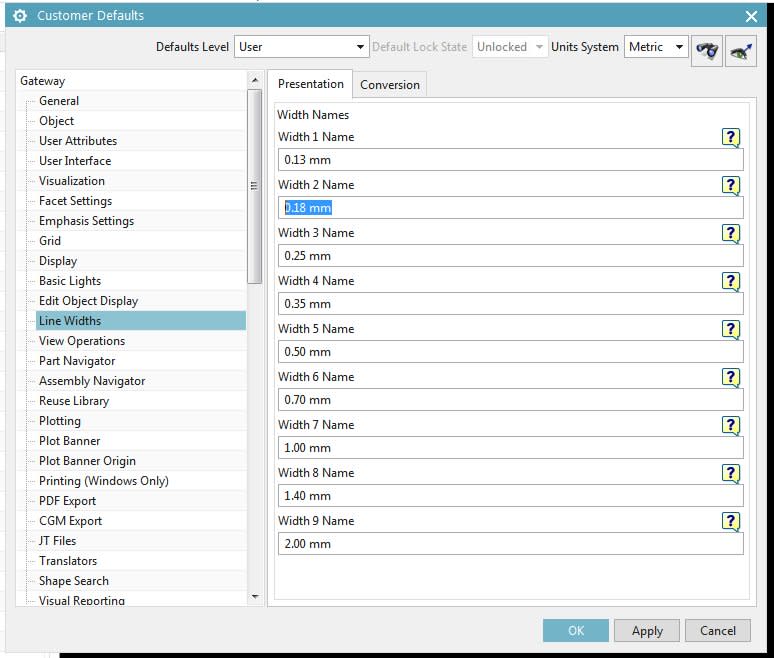The image size is (774, 658).
Task: Click the binoculars Find Default icon
Action: click(707, 50)
